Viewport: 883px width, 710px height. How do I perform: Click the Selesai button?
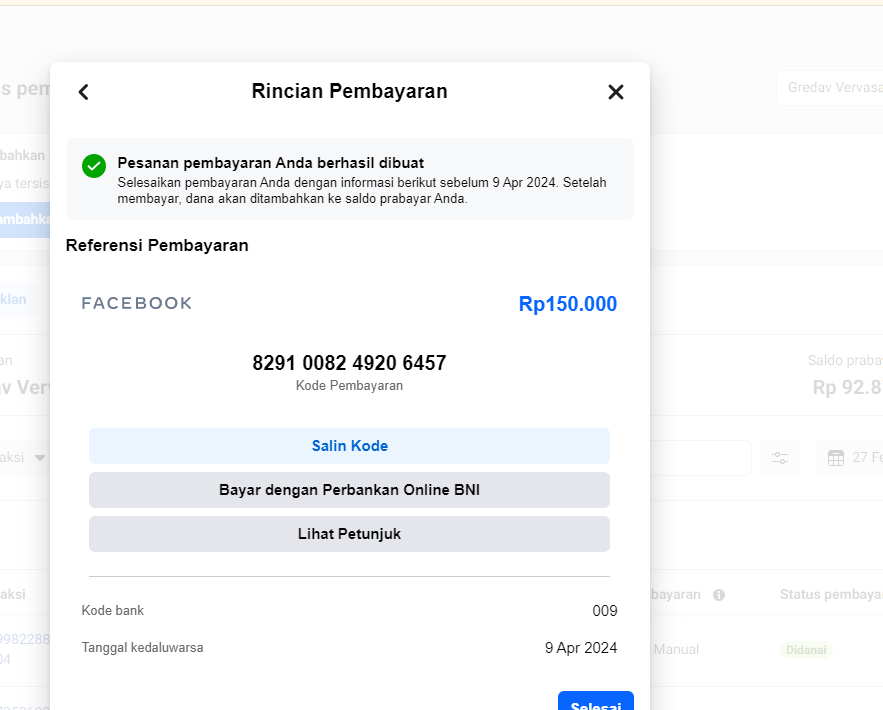[x=596, y=701]
